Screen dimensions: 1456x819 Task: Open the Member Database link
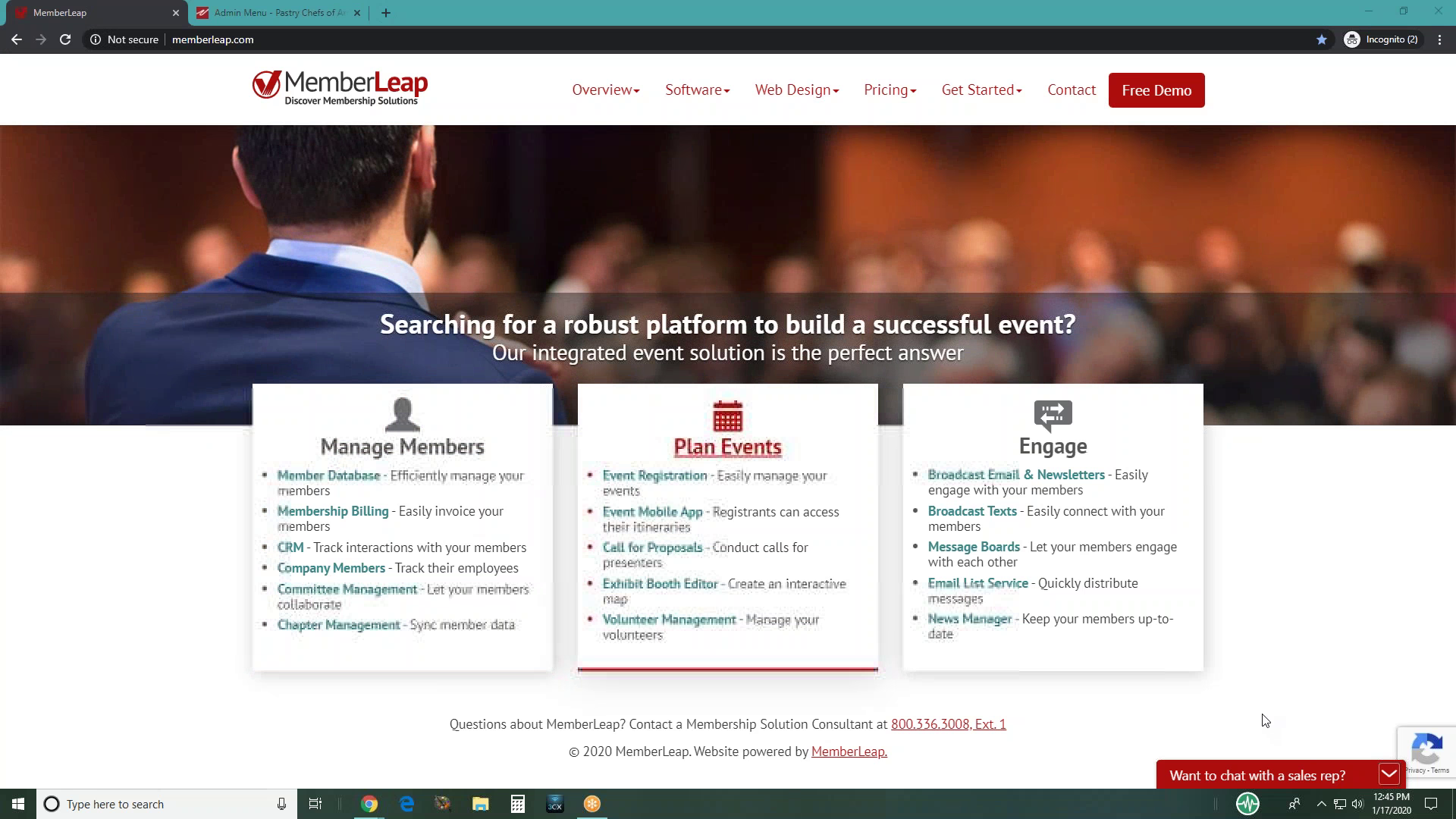coord(328,475)
